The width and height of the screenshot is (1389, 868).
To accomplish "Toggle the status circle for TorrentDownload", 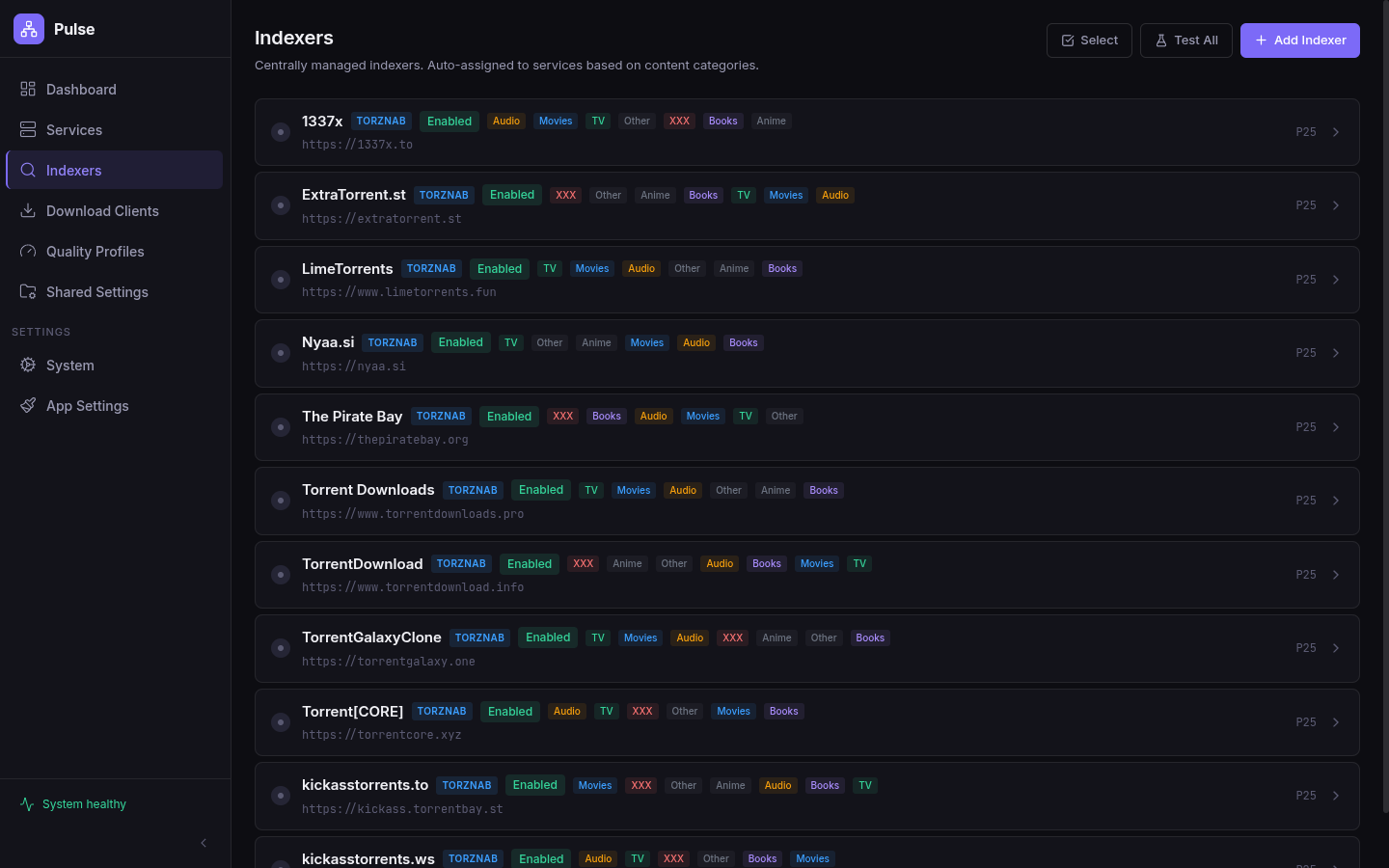I will (x=281, y=575).
